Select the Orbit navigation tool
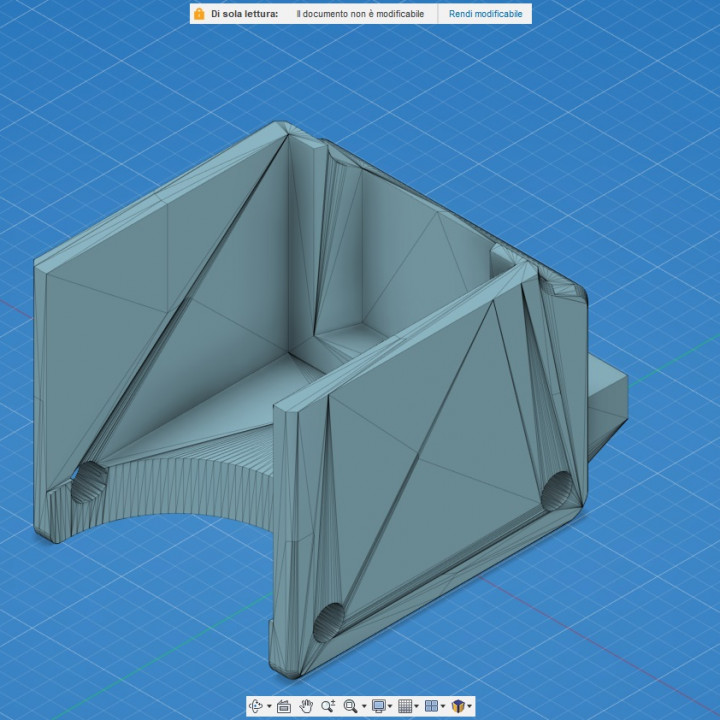 coord(256,706)
